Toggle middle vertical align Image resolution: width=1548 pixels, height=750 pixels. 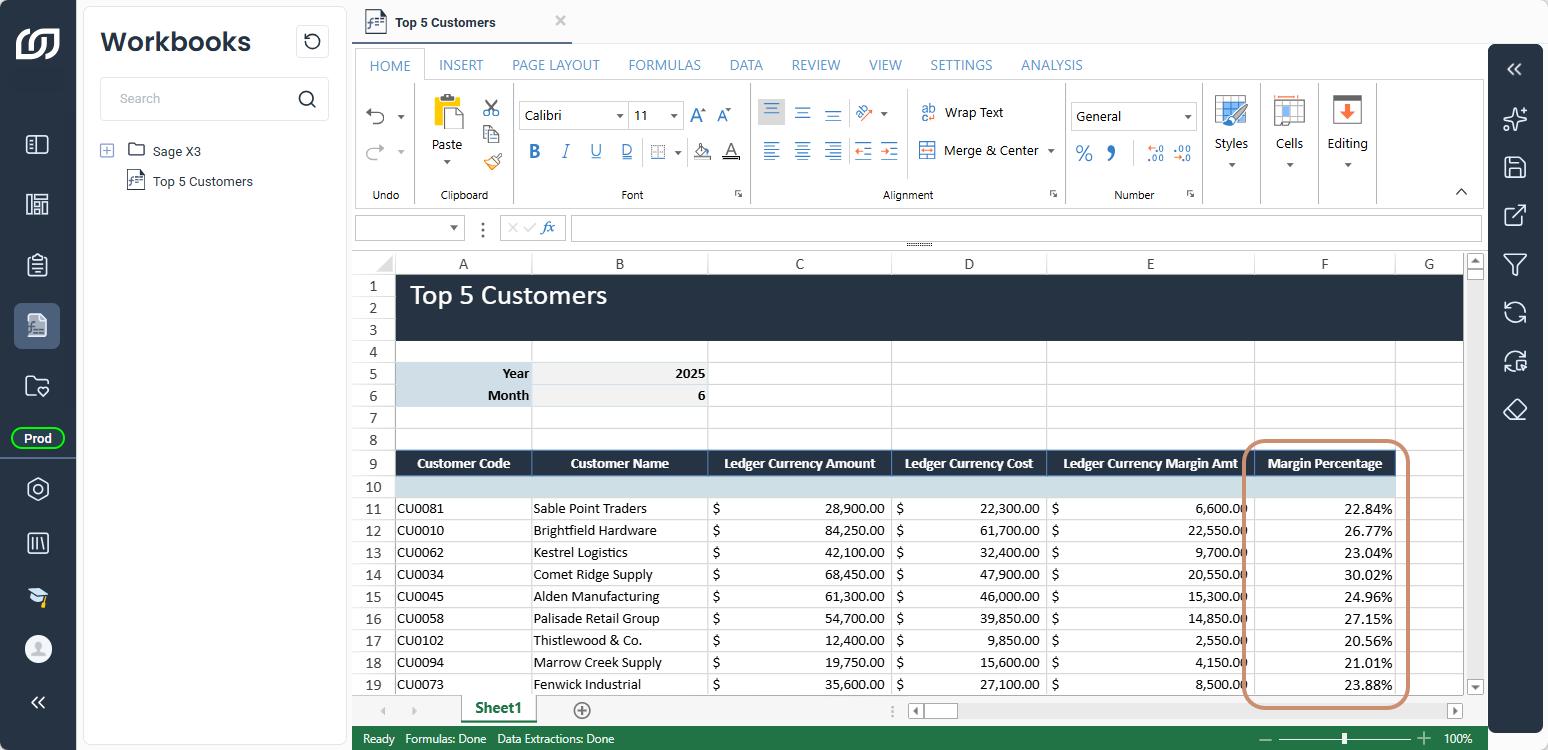802,113
